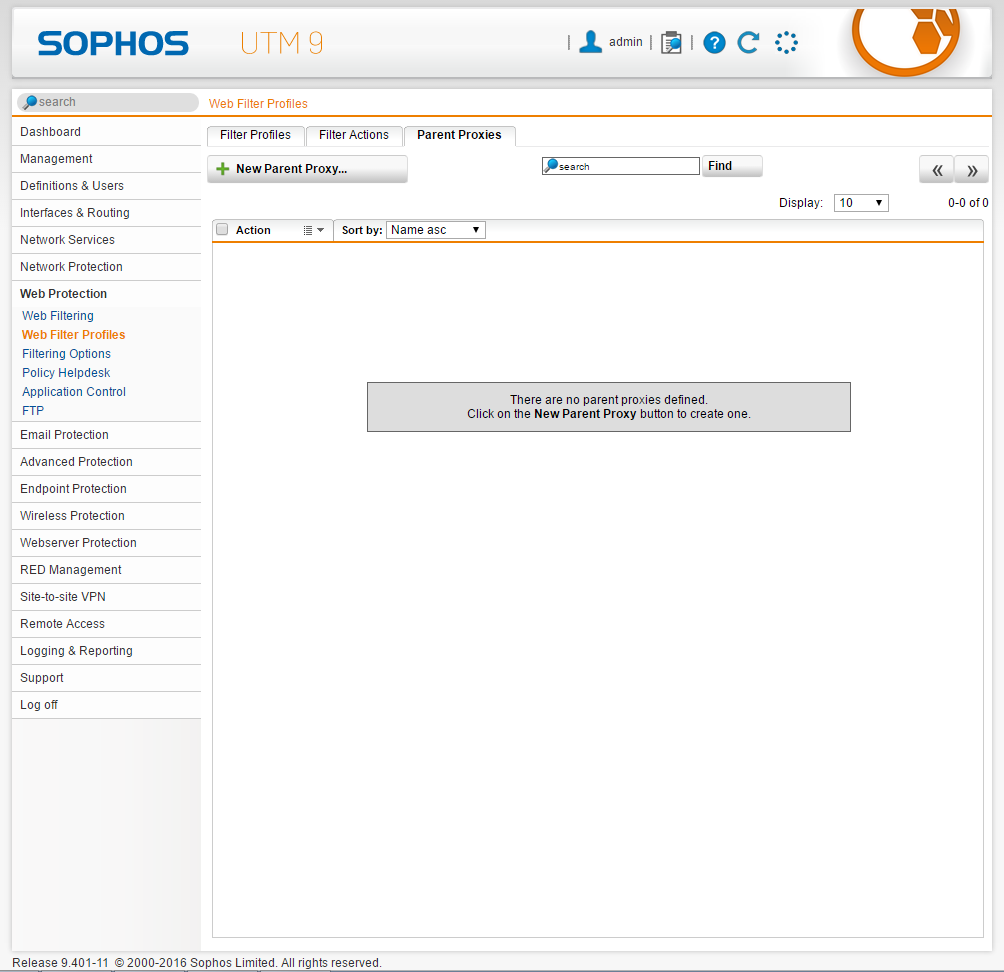The image size is (1004, 972).
Task: Click the dotted circle busy indicator icon
Action: [x=786, y=43]
